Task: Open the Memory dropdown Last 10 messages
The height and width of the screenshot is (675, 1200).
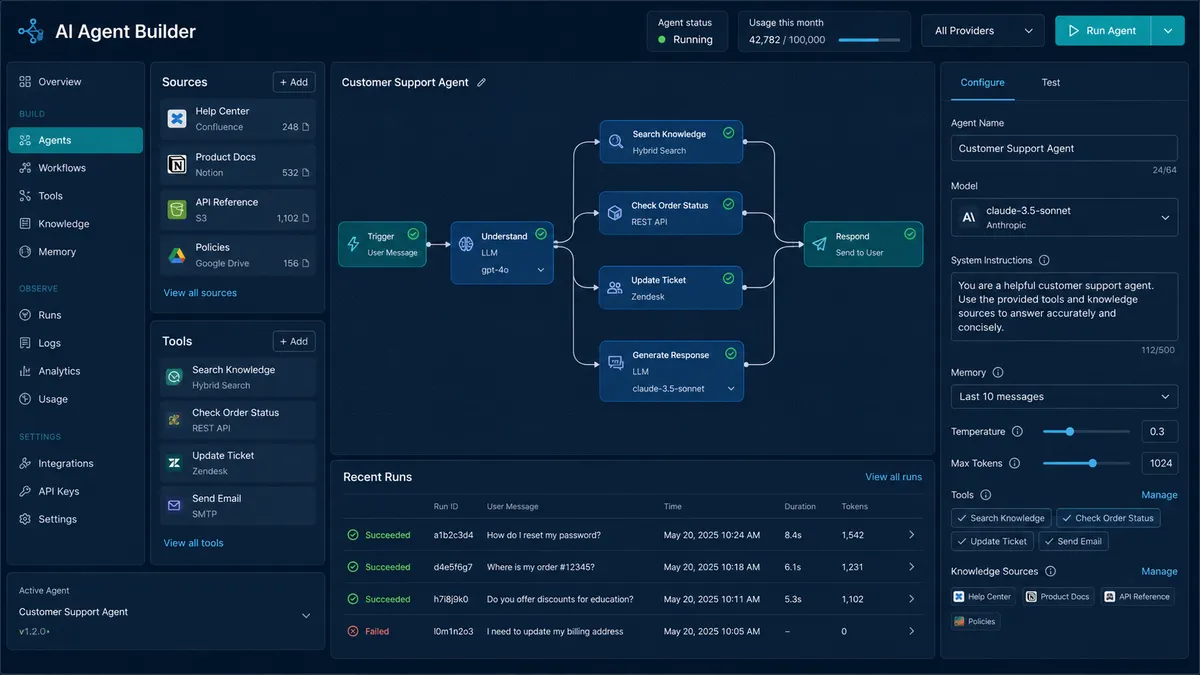Action: [1064, 397]
